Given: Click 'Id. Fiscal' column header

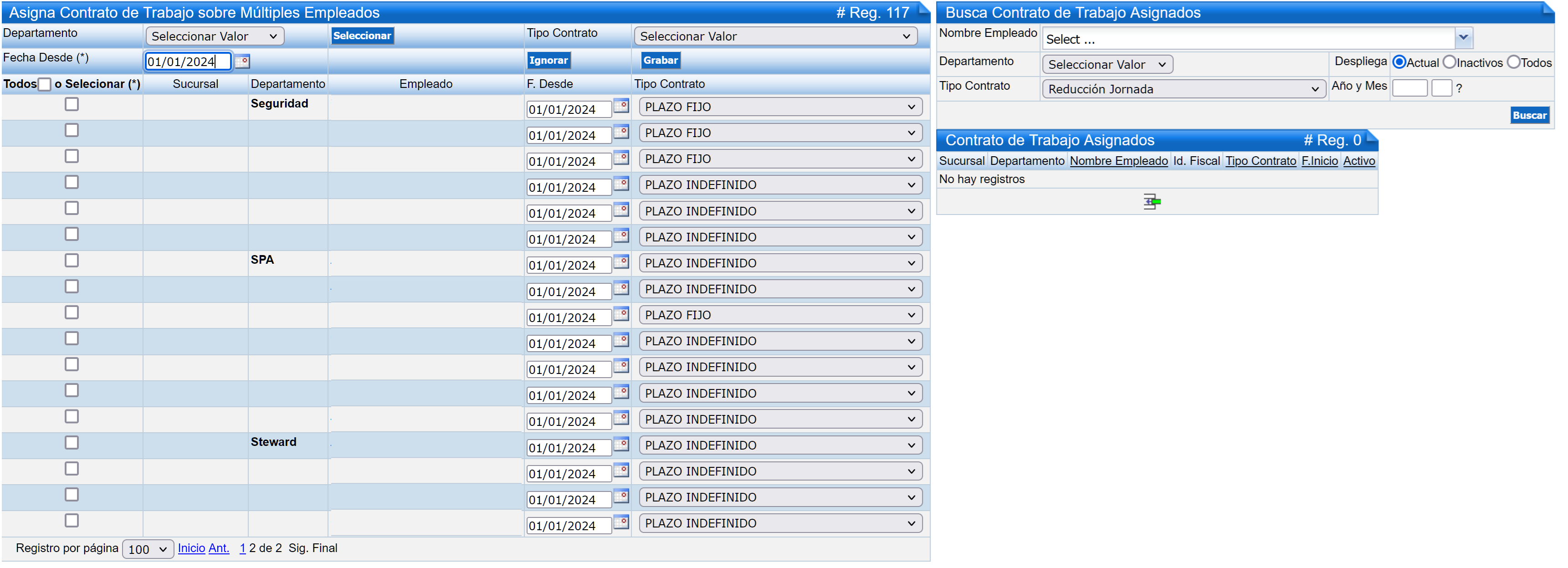Looking at the screenshot, I should [1196, 161].
